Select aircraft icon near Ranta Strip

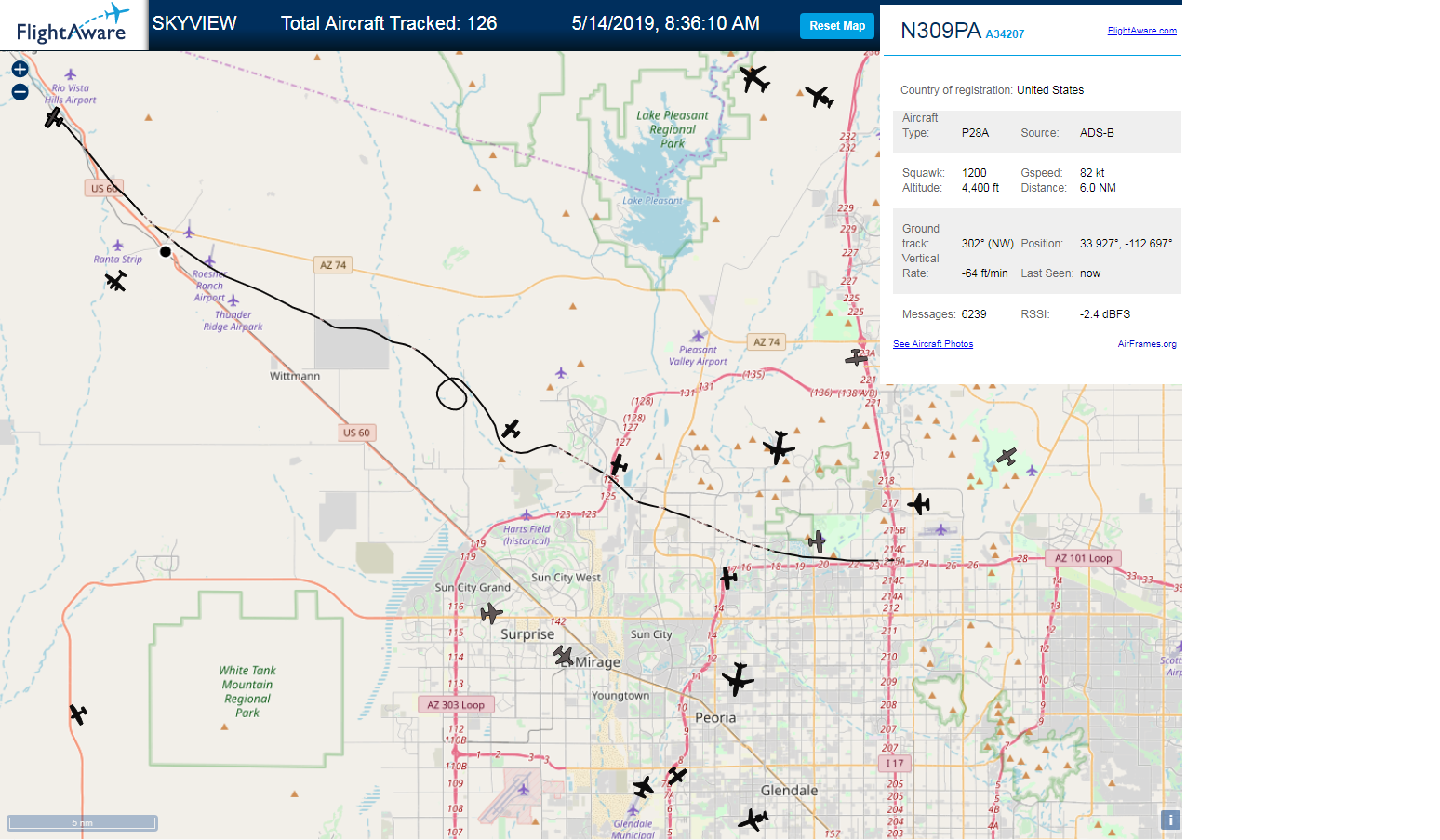click(x=115, y=281)
